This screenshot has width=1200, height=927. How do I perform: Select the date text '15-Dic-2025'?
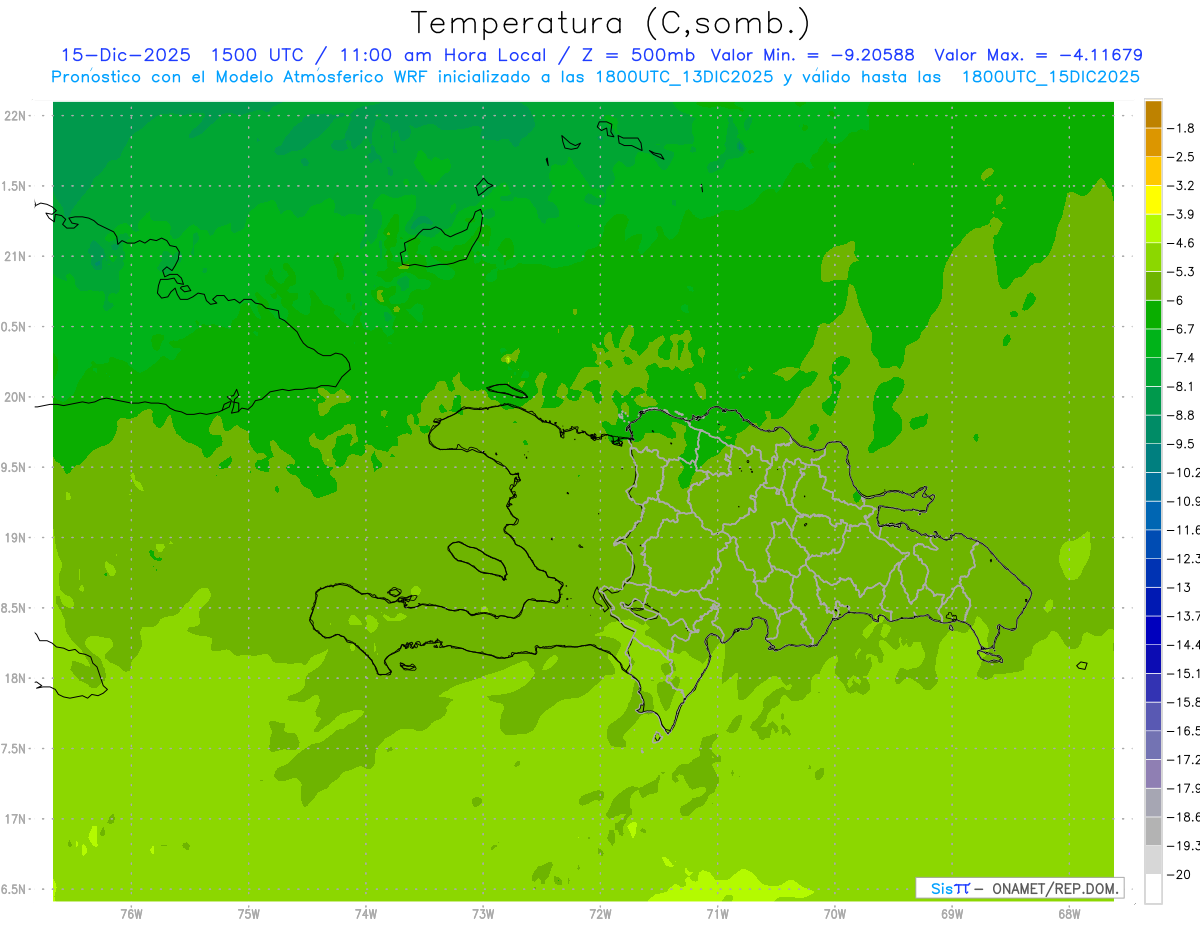[x=126, y=55]
